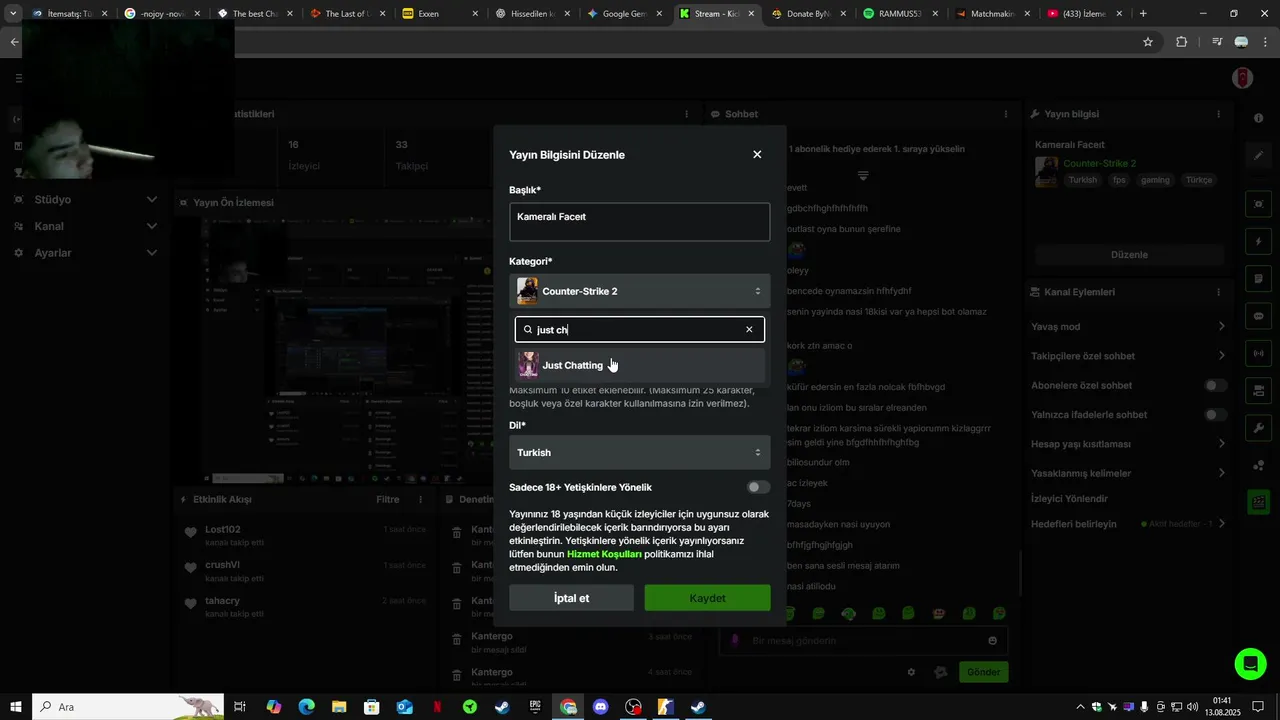Click the Düzenle button in Yayın bilgisi
This screenshot has height=720, width=1280.
pyautogui.click(x=1129, y=254)
